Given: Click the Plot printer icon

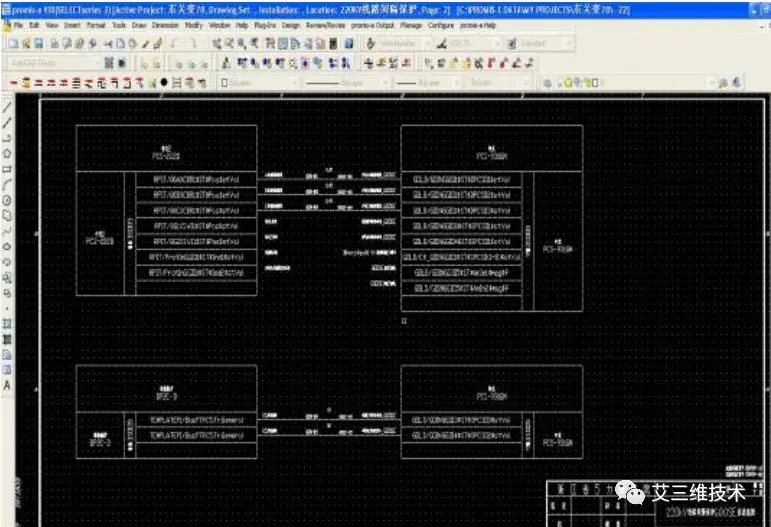Looking at the screenshot, I should point(54,44).
